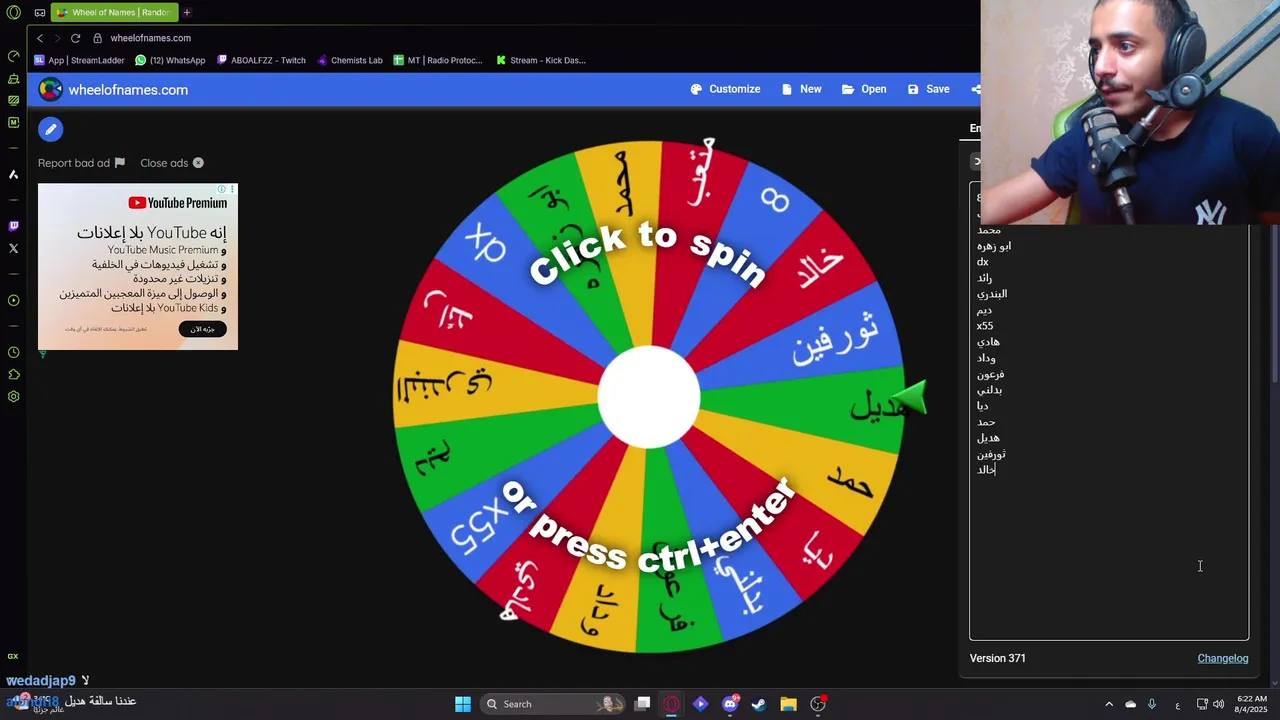Open the Customize menu

(x=725, y=89)
